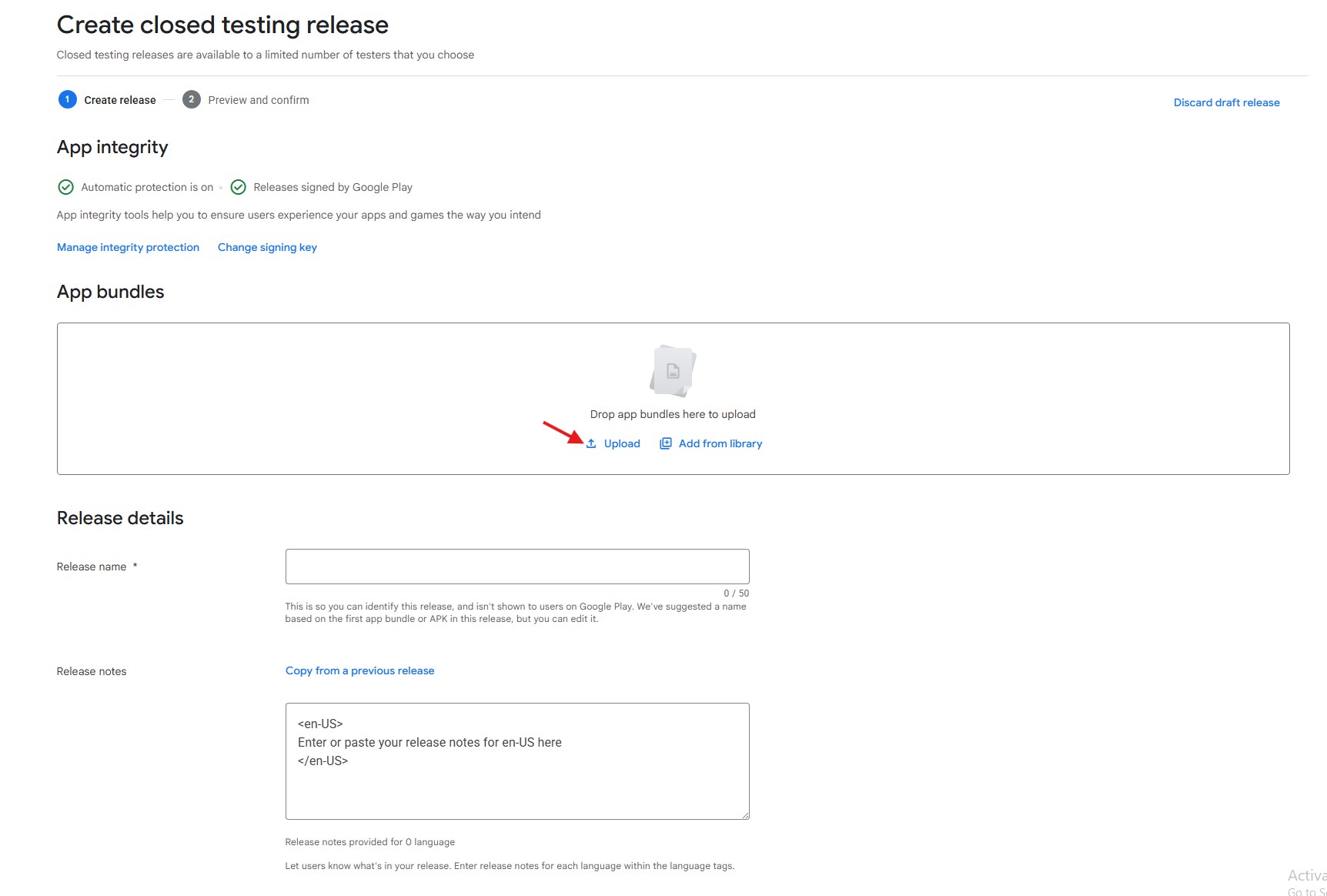This screenshot has height=896, width=1327.
Task: Click the green checkmark beside Releases signed
Action: point(239,187)
